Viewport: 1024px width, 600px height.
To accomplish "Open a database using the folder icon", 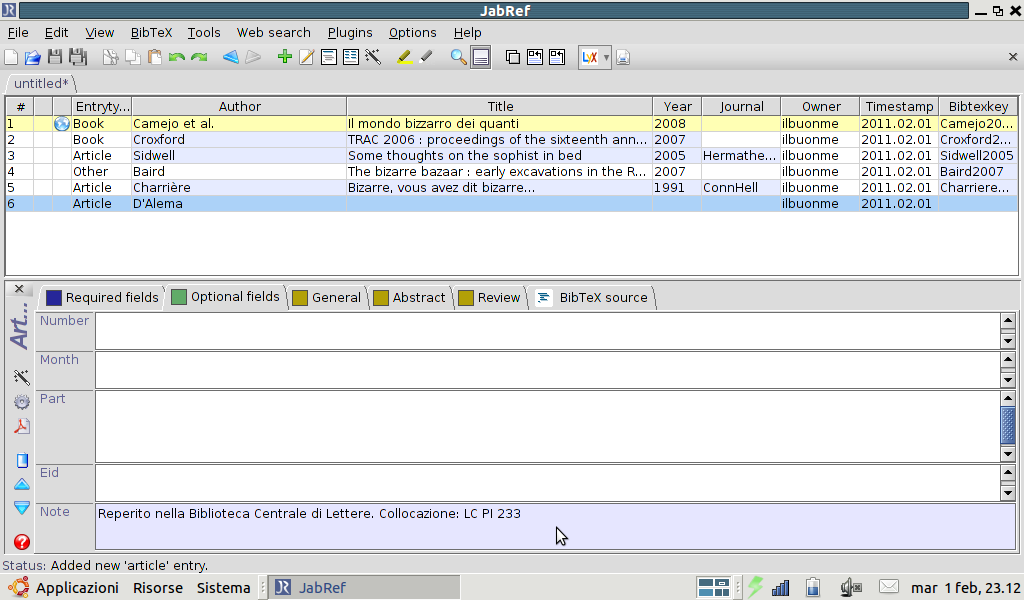I will (33, 57).
